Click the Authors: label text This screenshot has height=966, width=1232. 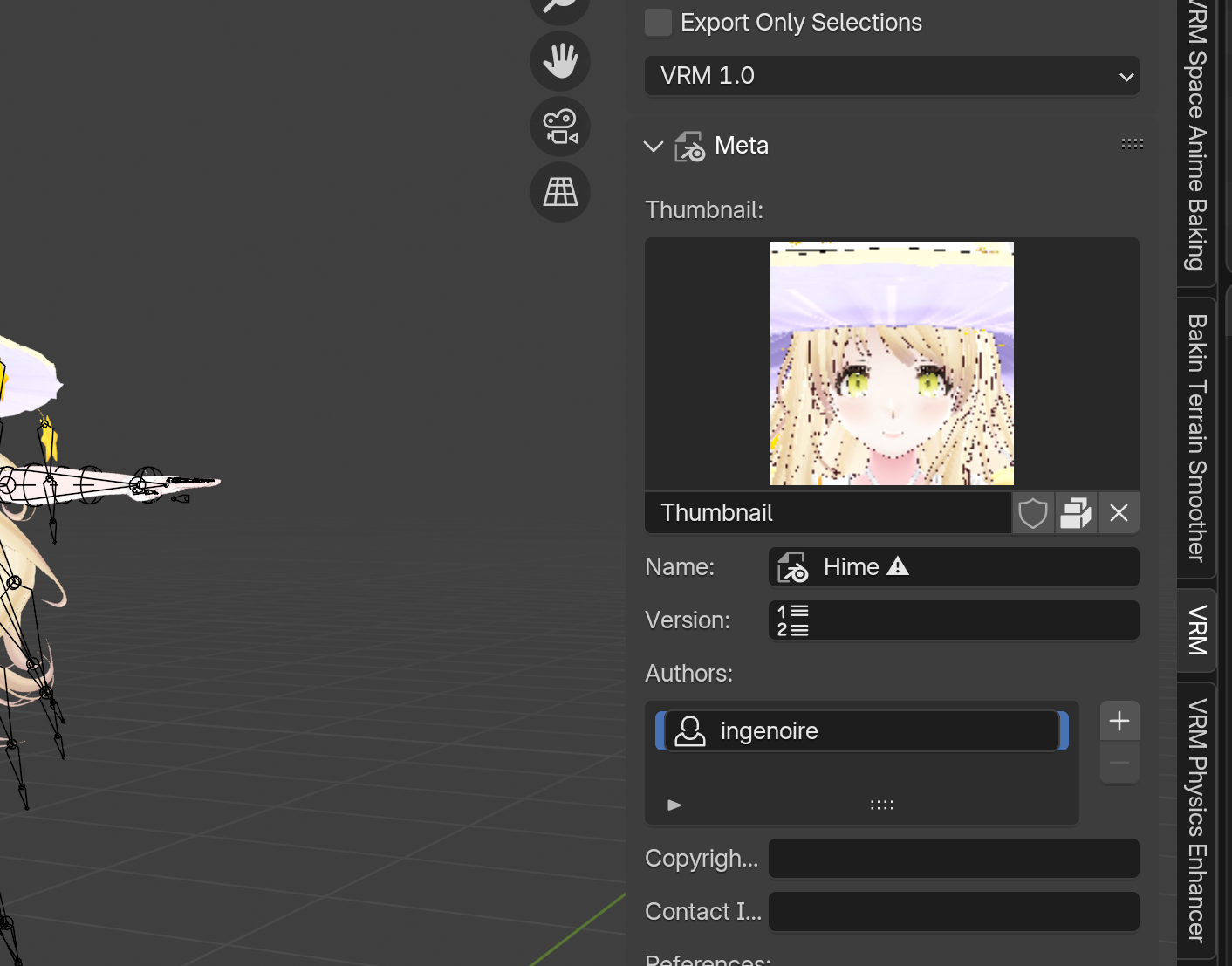point(688,674)
